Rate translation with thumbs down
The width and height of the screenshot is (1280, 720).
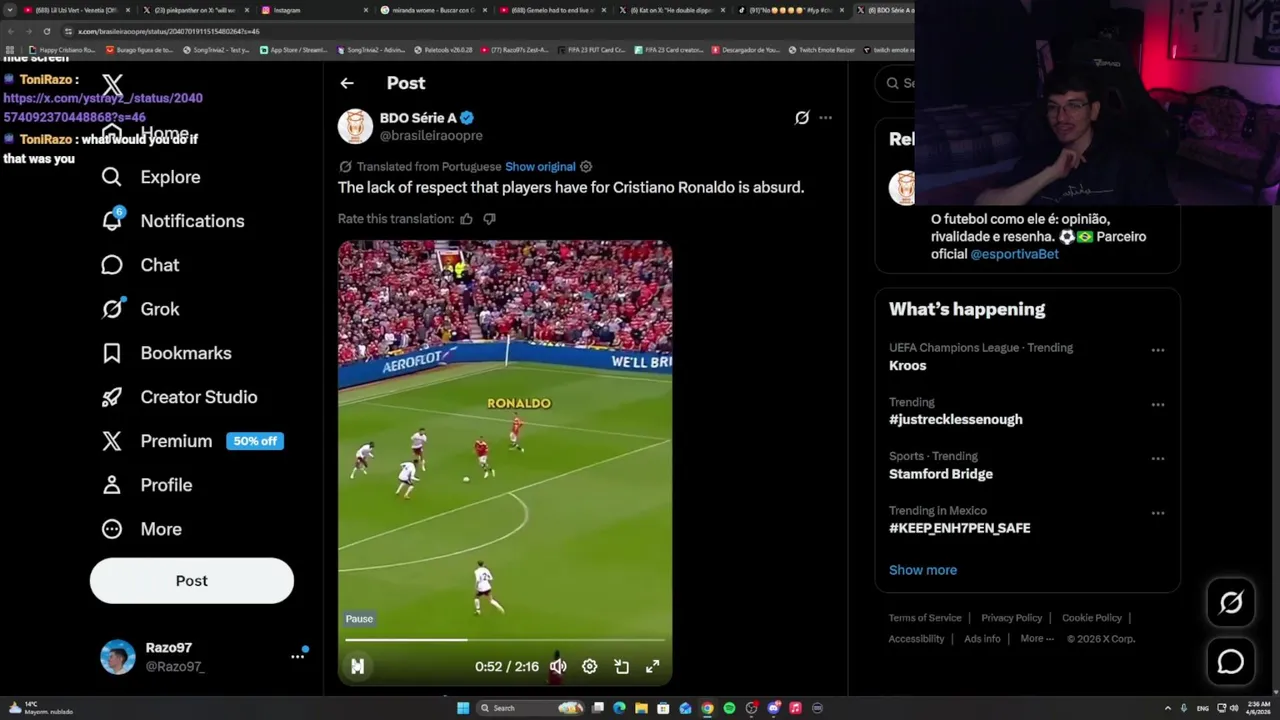(489, 219)
